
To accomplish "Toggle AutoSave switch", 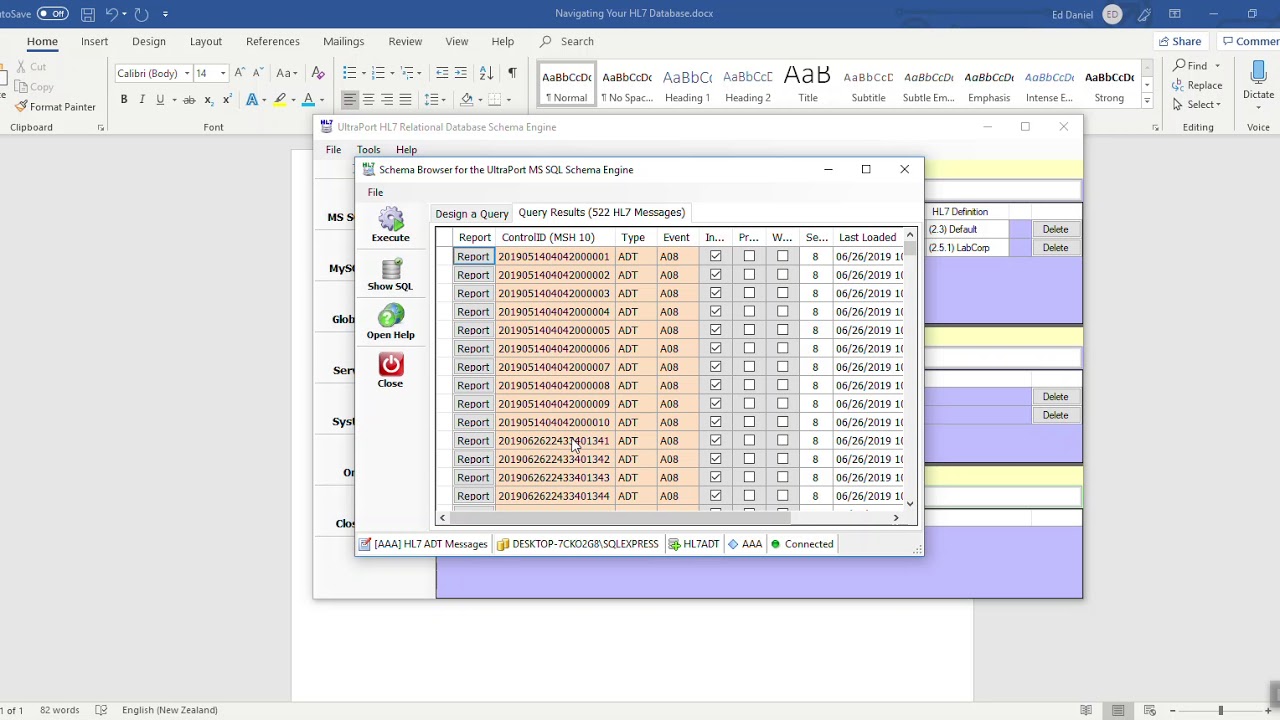I will click(52, 14).
